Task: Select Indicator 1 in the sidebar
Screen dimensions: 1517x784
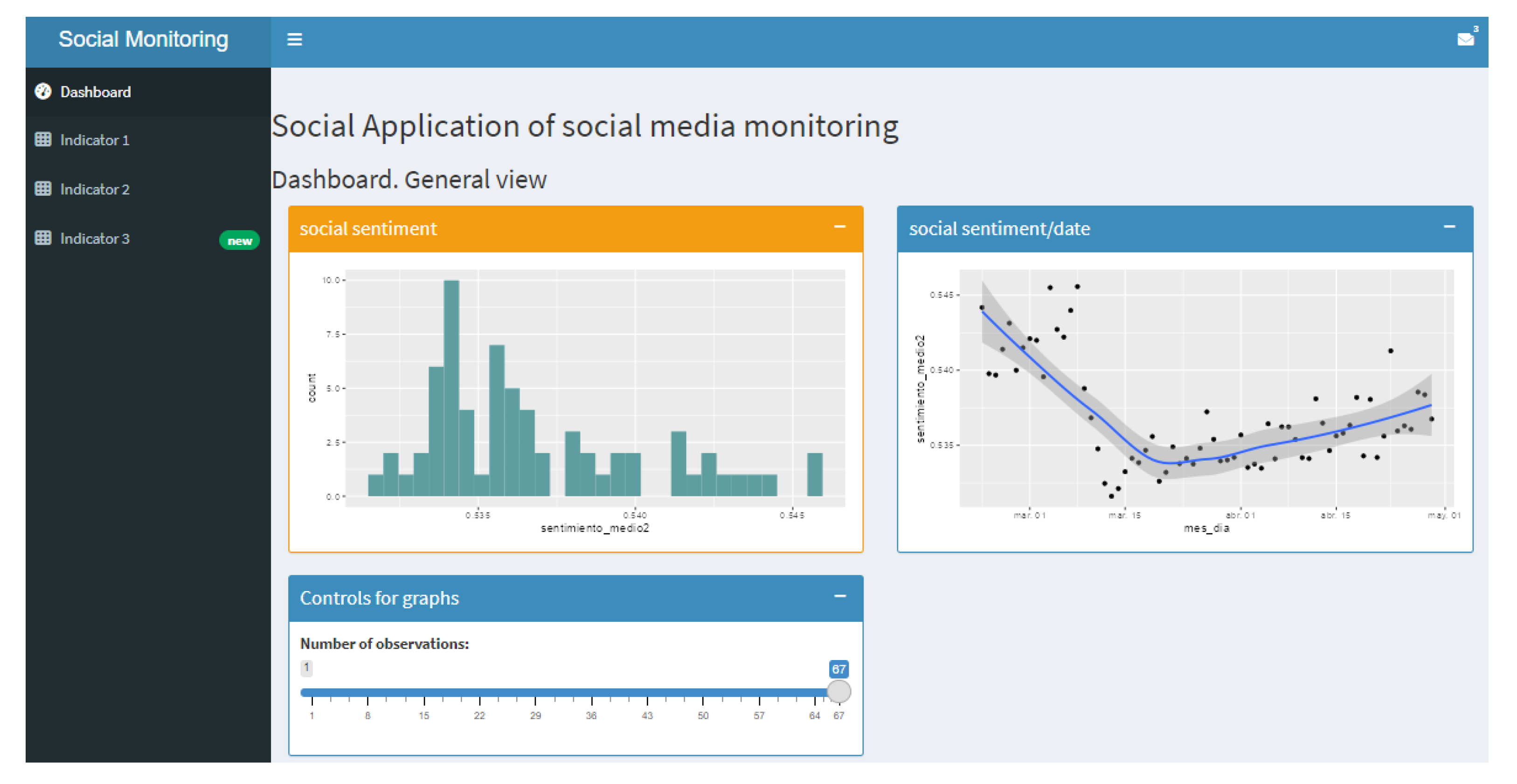Action: coord(95,140)
